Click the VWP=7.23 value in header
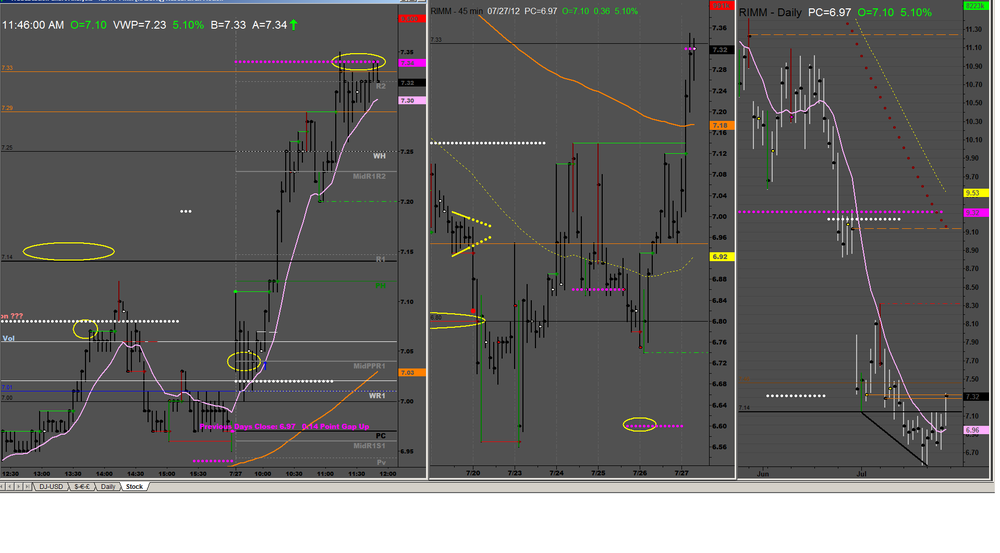The width and height of the screenshot is (1000, 553). (140, 25)
